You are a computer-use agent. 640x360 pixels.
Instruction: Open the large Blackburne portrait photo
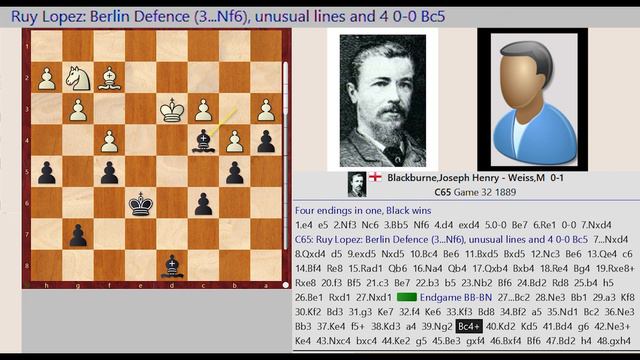click(x=383, y=100)
